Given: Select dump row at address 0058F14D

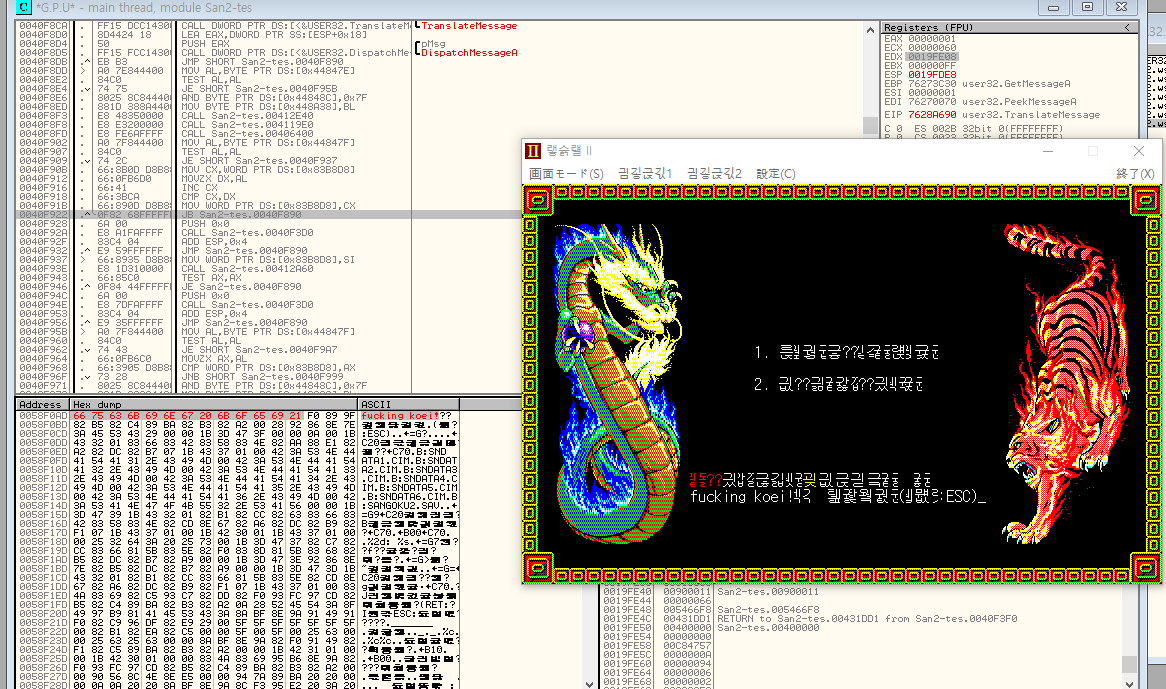Looking at the screenshot, I should click(238, 505).
